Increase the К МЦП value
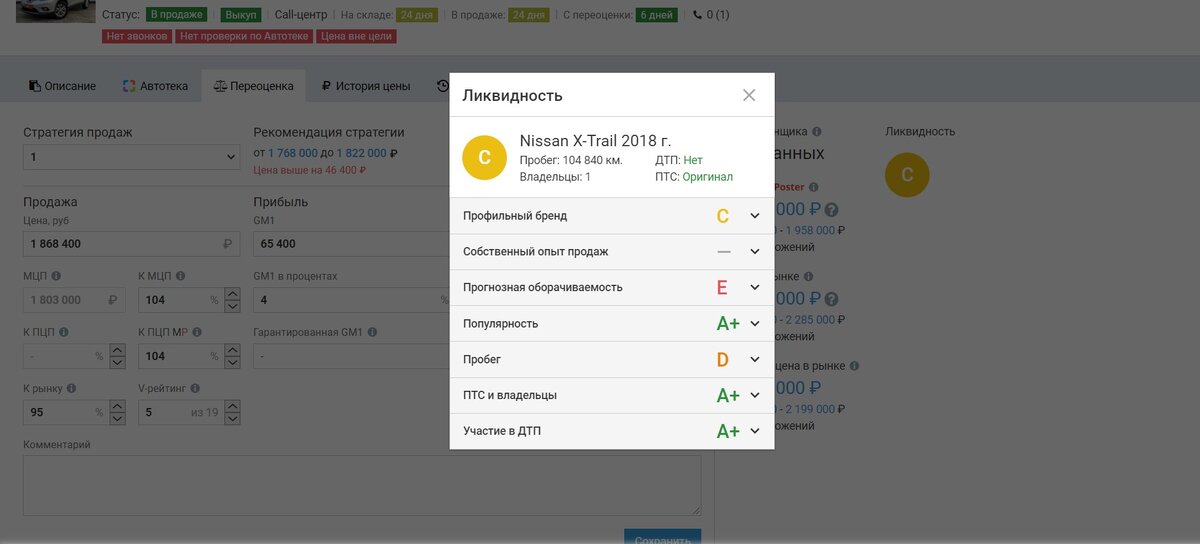Screen dimensions: 1200x544 click(232, 294)
